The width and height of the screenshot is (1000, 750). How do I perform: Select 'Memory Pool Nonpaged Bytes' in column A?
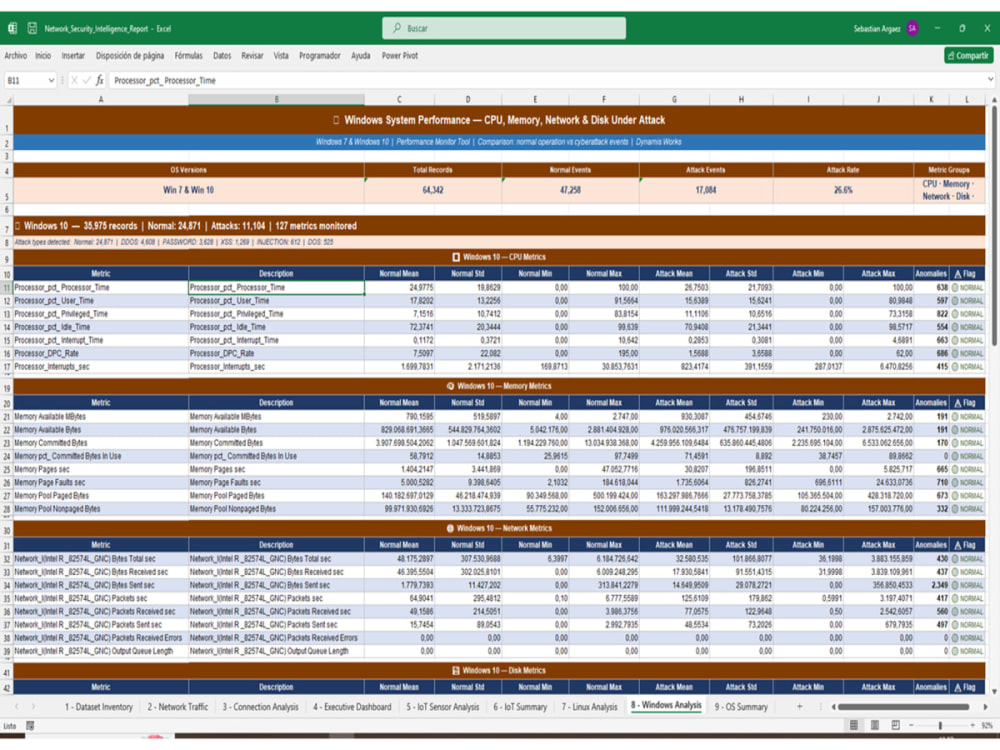point(101,509)
